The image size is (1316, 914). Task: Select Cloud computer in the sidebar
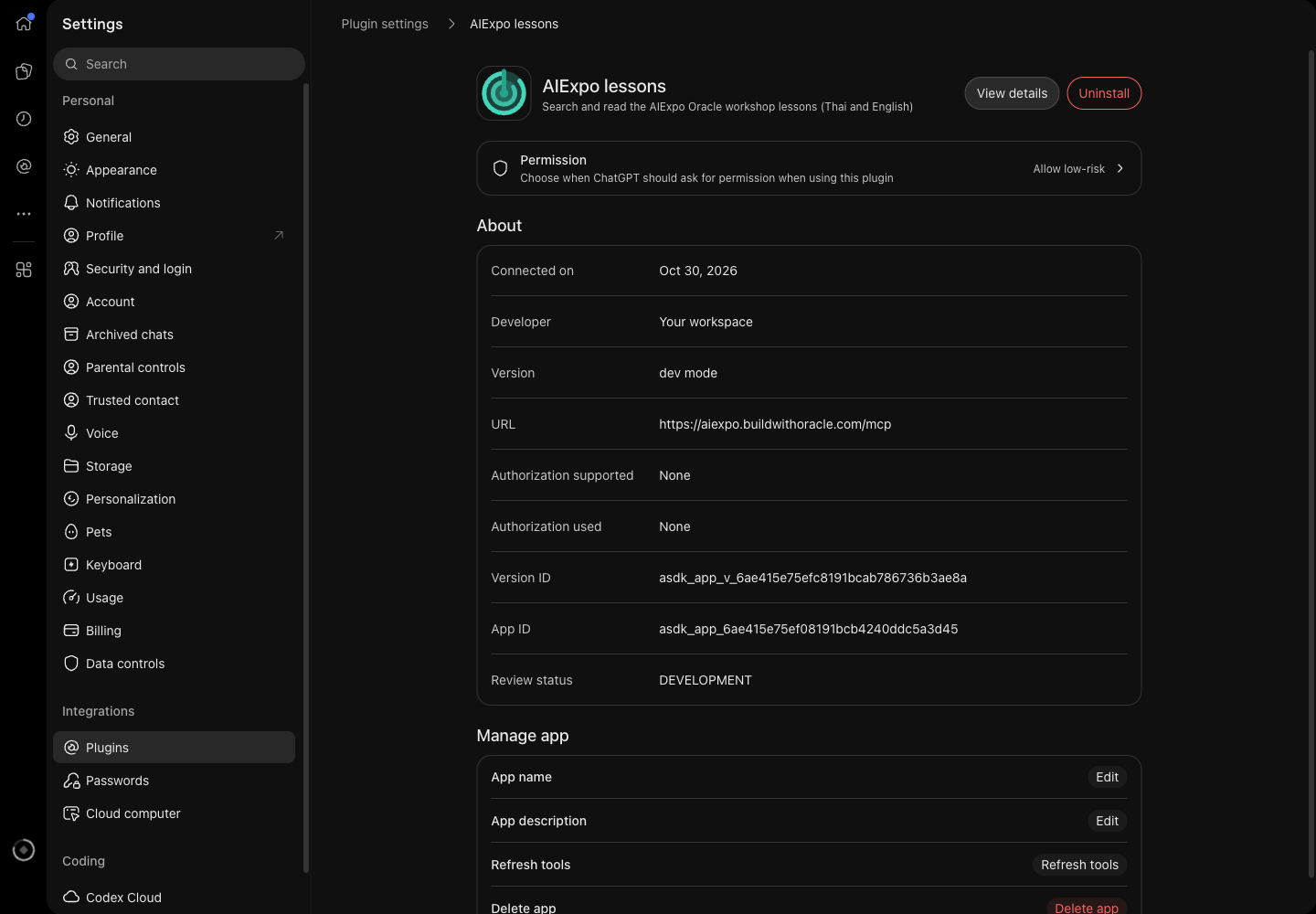pos(174,813)
